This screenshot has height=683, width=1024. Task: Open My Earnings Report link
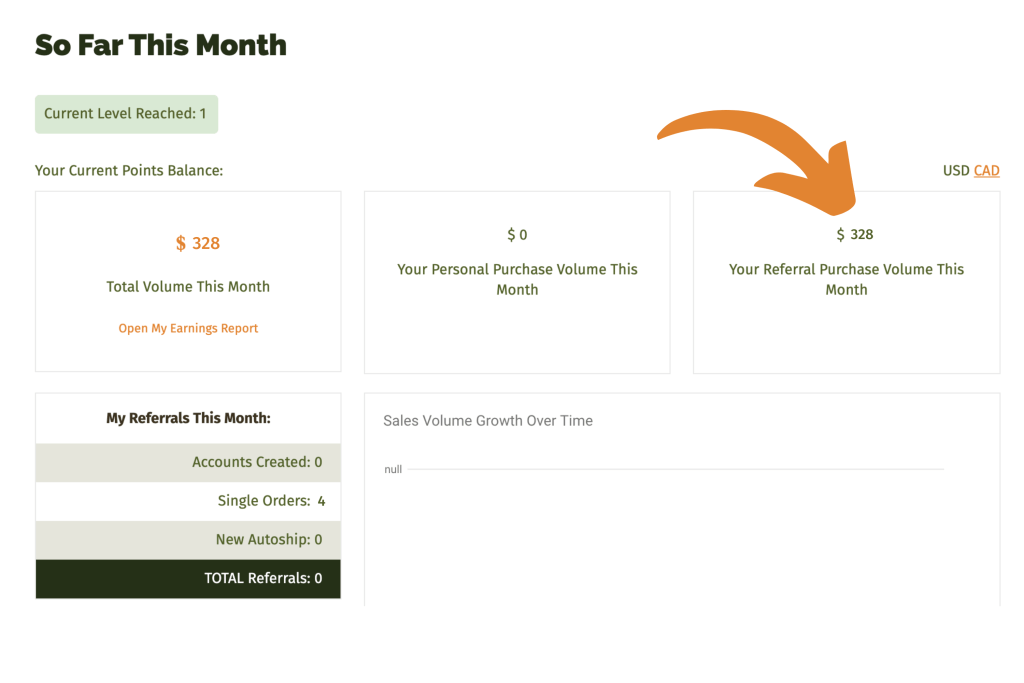[188, 328]
